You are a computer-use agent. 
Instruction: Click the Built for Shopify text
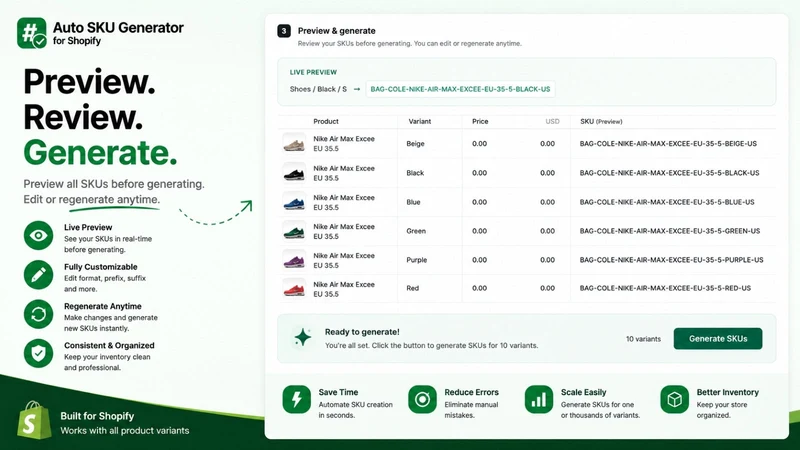97,416
